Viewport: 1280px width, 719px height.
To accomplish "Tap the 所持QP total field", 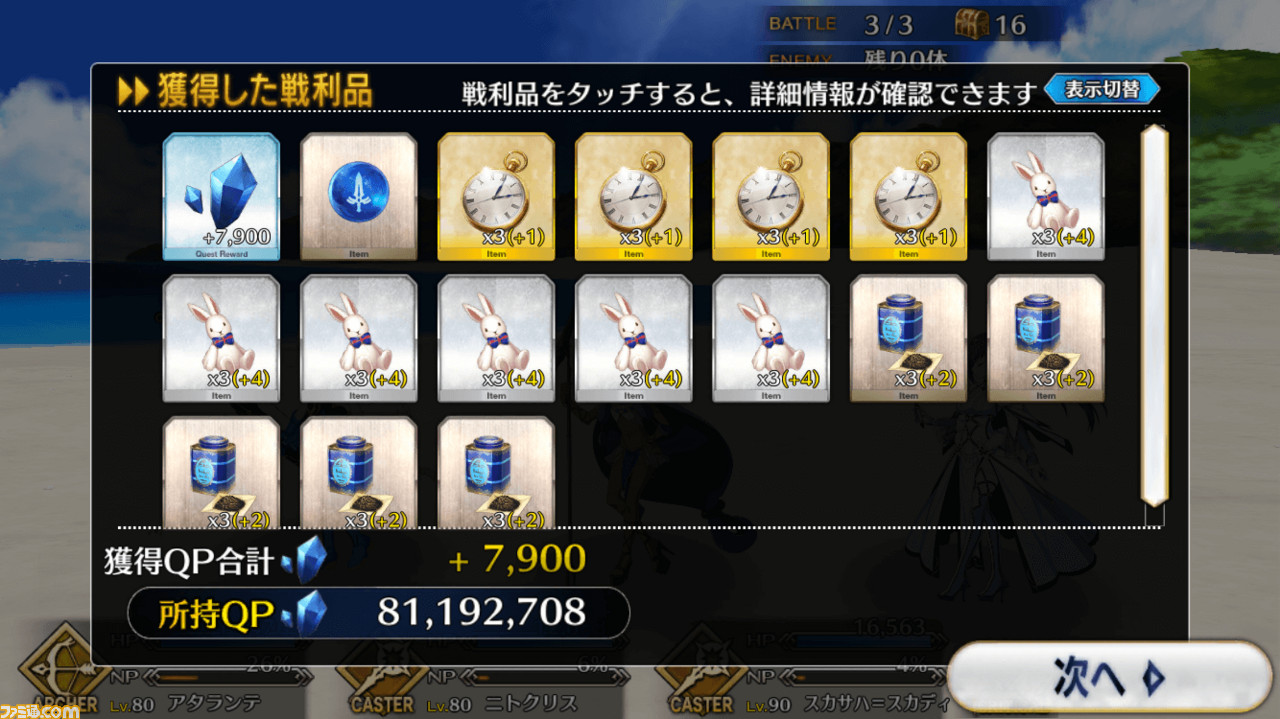I will pos(379,613).
